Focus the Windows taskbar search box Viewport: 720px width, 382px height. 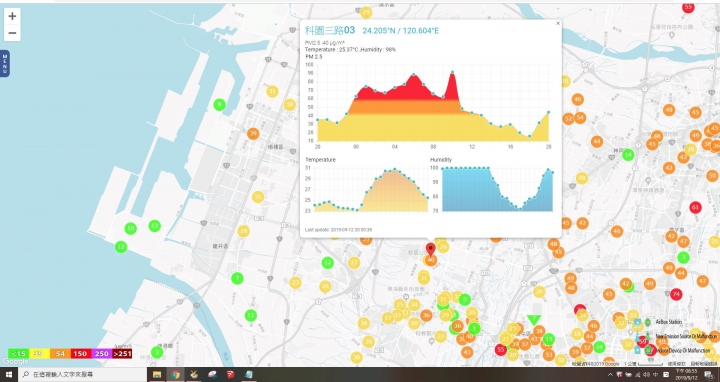[x=83, y=374]
